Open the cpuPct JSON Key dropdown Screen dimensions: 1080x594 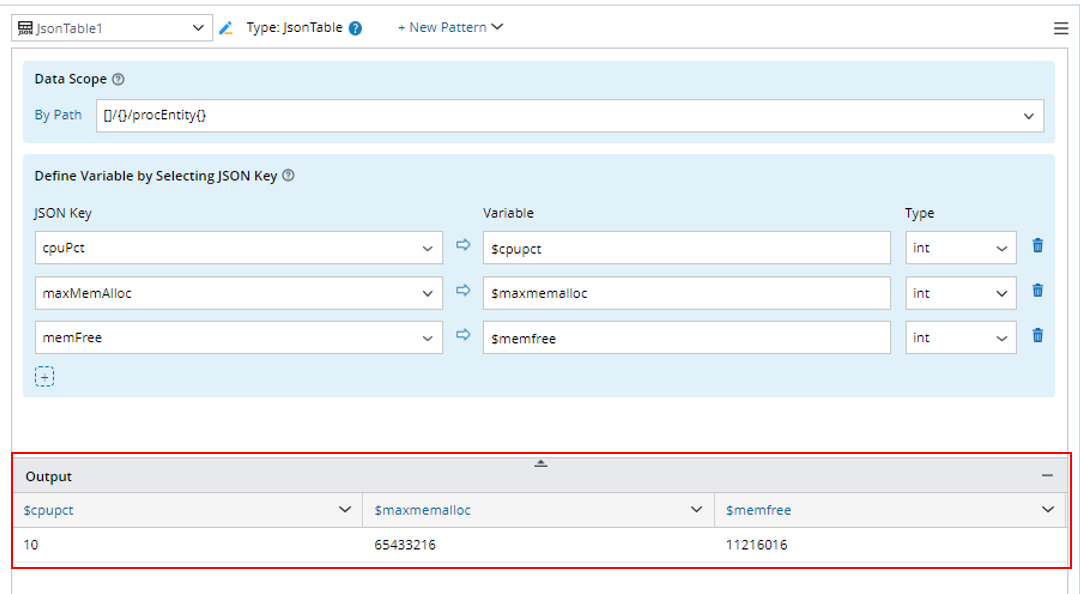pyautogui.click(x=427, y=248)
